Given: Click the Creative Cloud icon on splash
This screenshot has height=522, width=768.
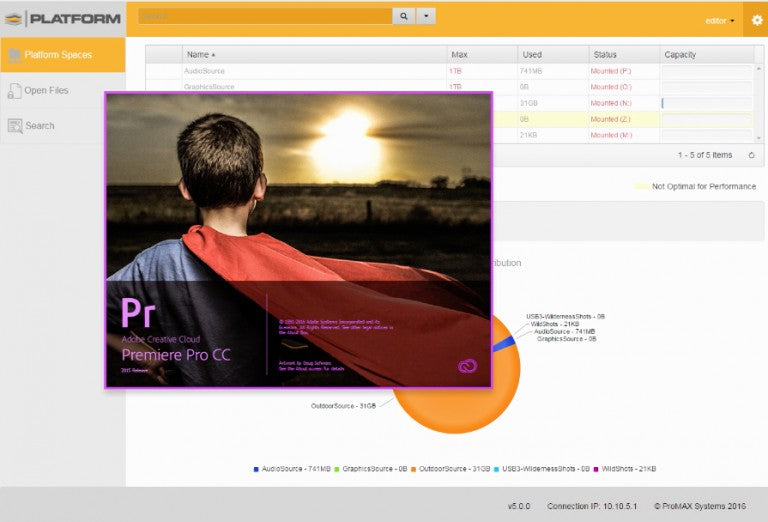Looking at the screenshot, I should [x=467, y=366].
